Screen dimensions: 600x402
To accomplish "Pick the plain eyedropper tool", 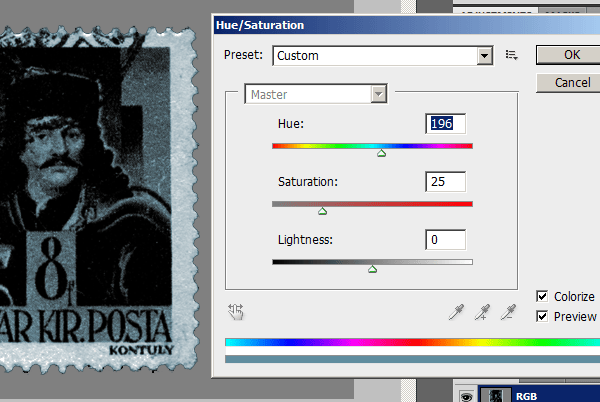I will (x=456, y=312).
